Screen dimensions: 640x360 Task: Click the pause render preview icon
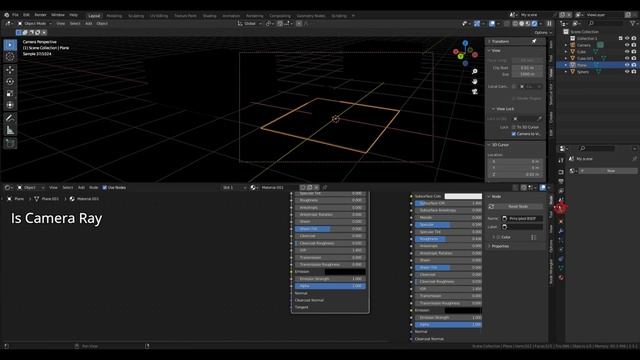[549, 24]
